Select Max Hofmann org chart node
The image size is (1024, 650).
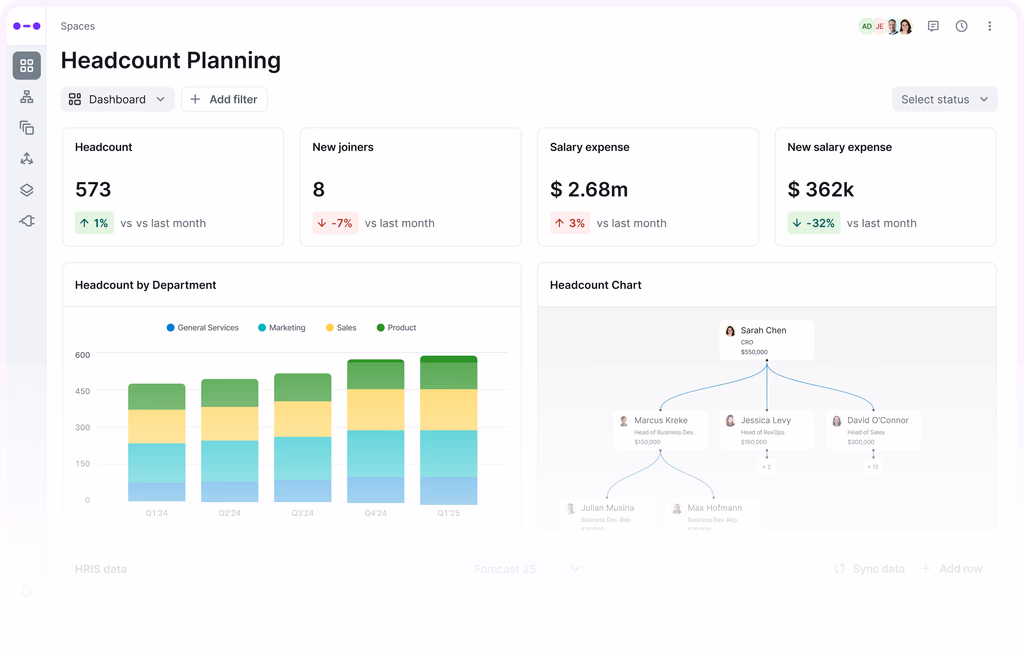713,513
